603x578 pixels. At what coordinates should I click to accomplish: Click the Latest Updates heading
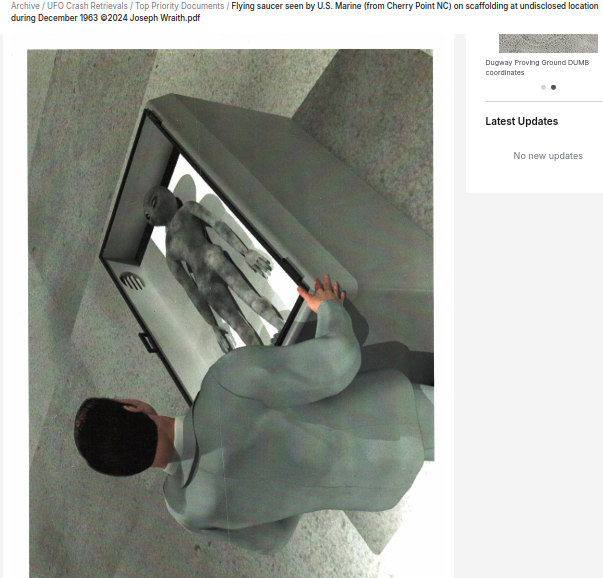(x=521, y=121)
